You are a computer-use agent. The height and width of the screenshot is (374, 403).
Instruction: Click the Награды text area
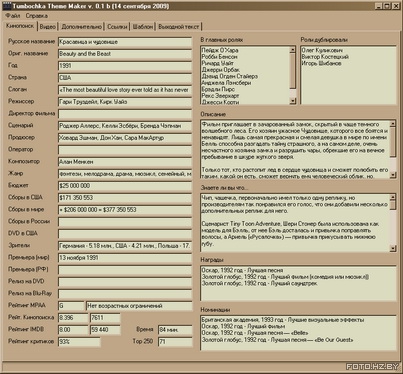298,283
